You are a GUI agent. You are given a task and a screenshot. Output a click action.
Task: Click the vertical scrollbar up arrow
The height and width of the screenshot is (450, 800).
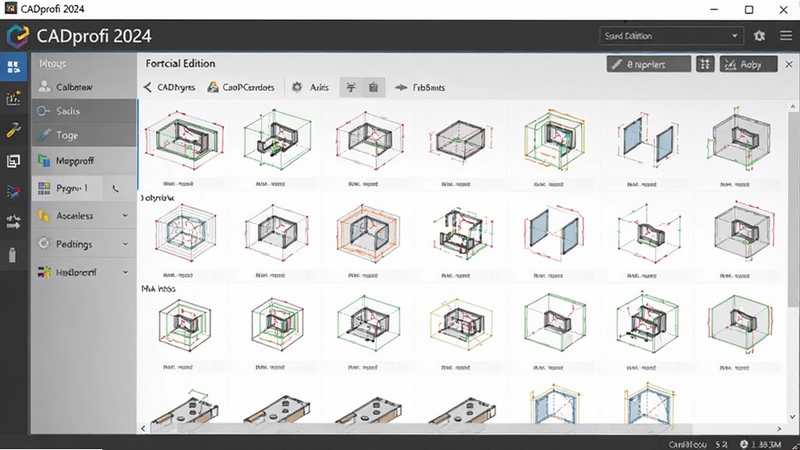click(792, 106)
